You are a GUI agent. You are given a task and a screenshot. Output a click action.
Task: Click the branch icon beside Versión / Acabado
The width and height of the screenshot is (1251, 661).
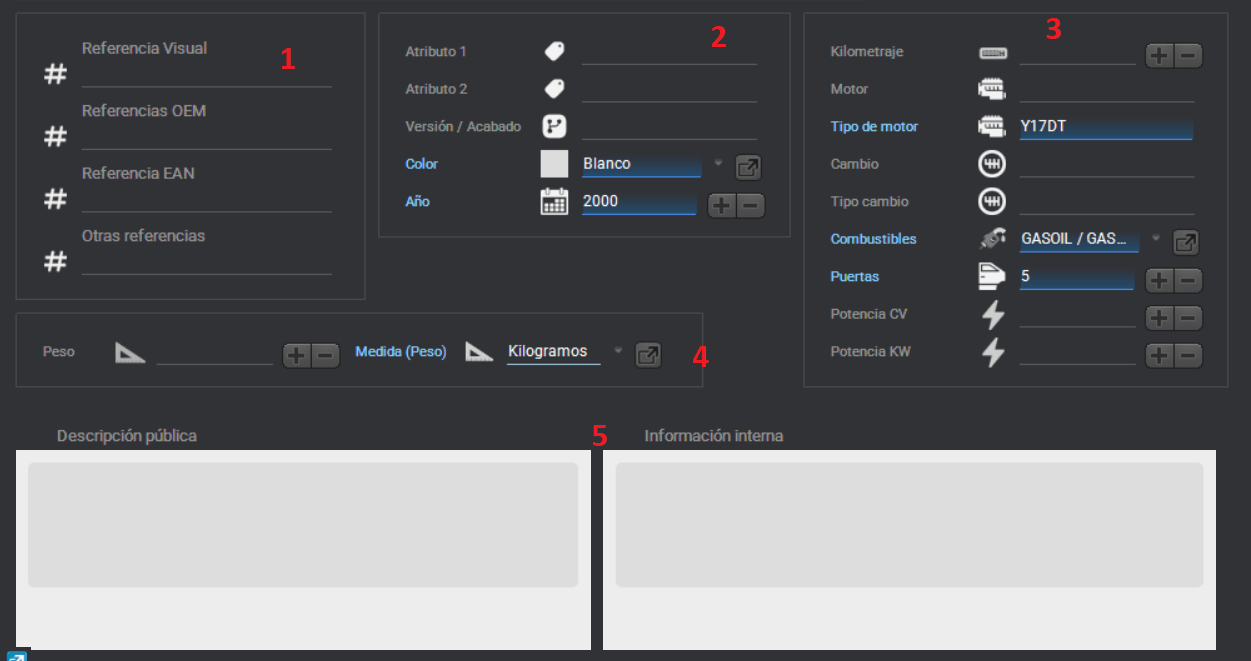[x=554, y=127]
